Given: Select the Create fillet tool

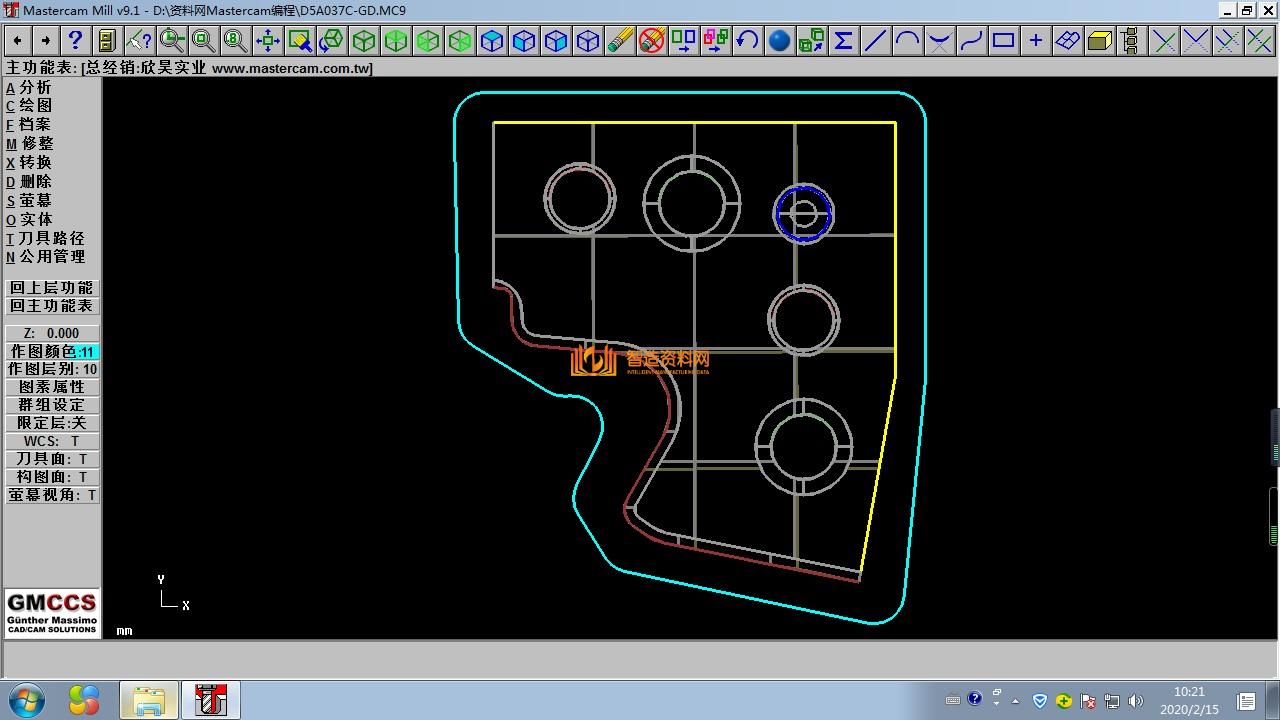Looking at the screenshot, I should tap(939, 40).
